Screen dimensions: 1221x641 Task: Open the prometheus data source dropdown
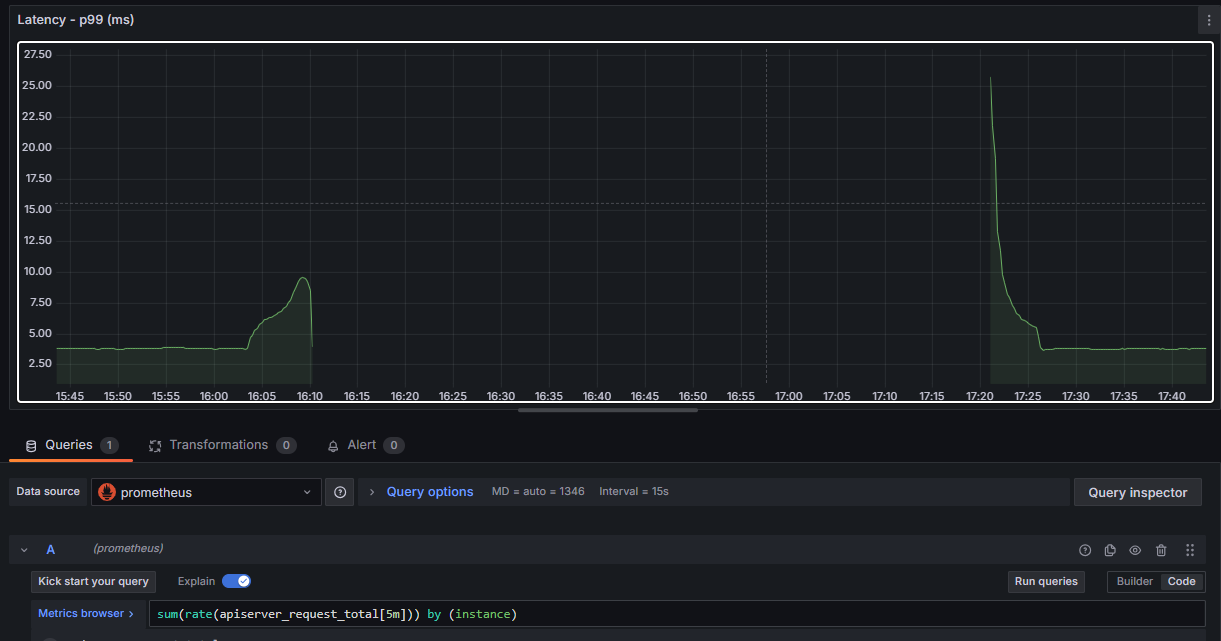(x=206, y=492)
